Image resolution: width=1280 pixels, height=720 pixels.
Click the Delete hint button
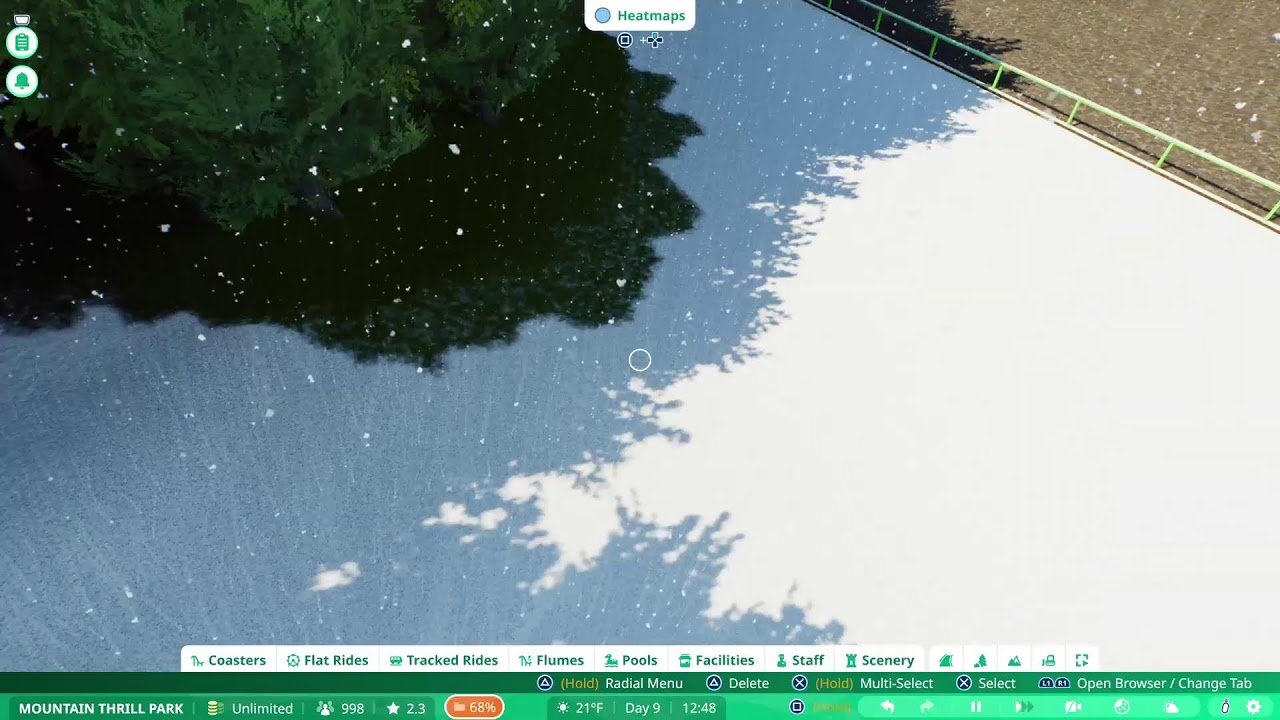[738, 683]
